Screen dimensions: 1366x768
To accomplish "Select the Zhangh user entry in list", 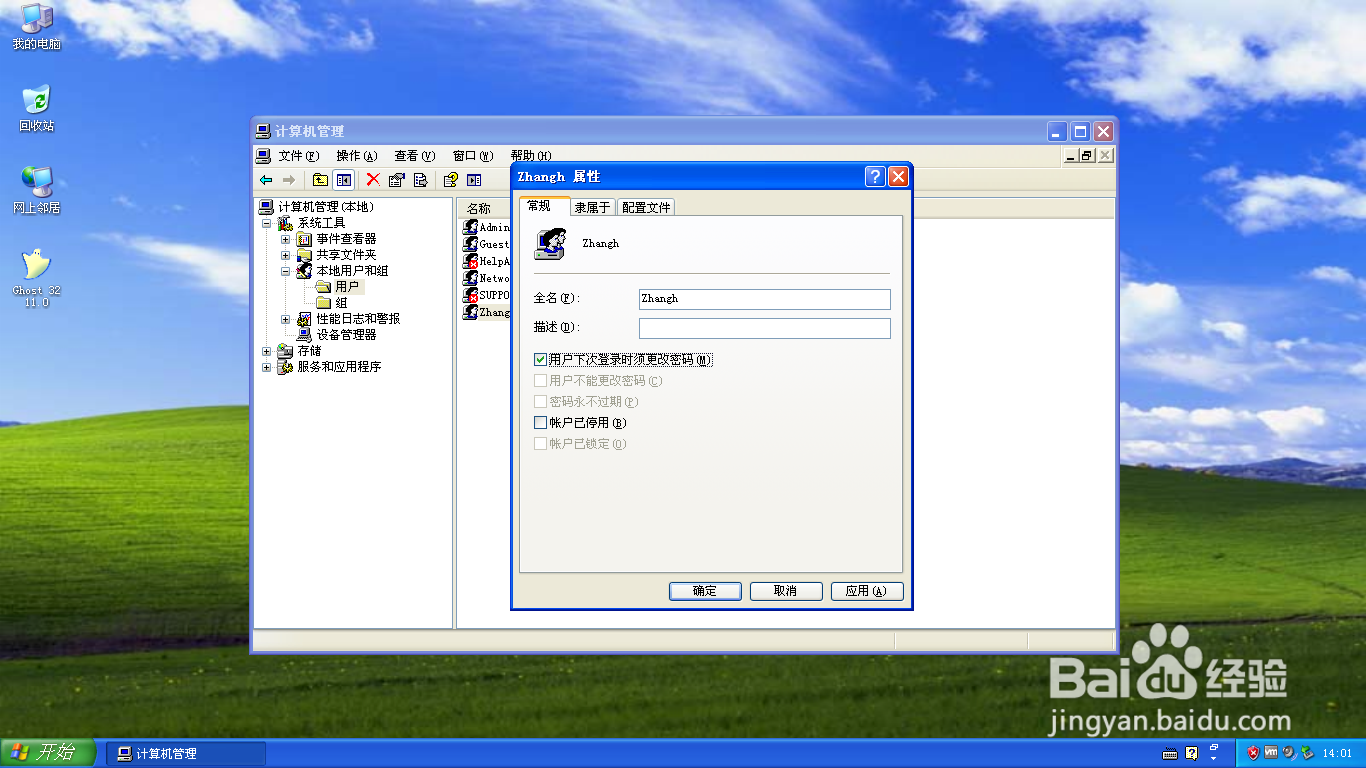I will pyautogui.click(x=487, y=312).
